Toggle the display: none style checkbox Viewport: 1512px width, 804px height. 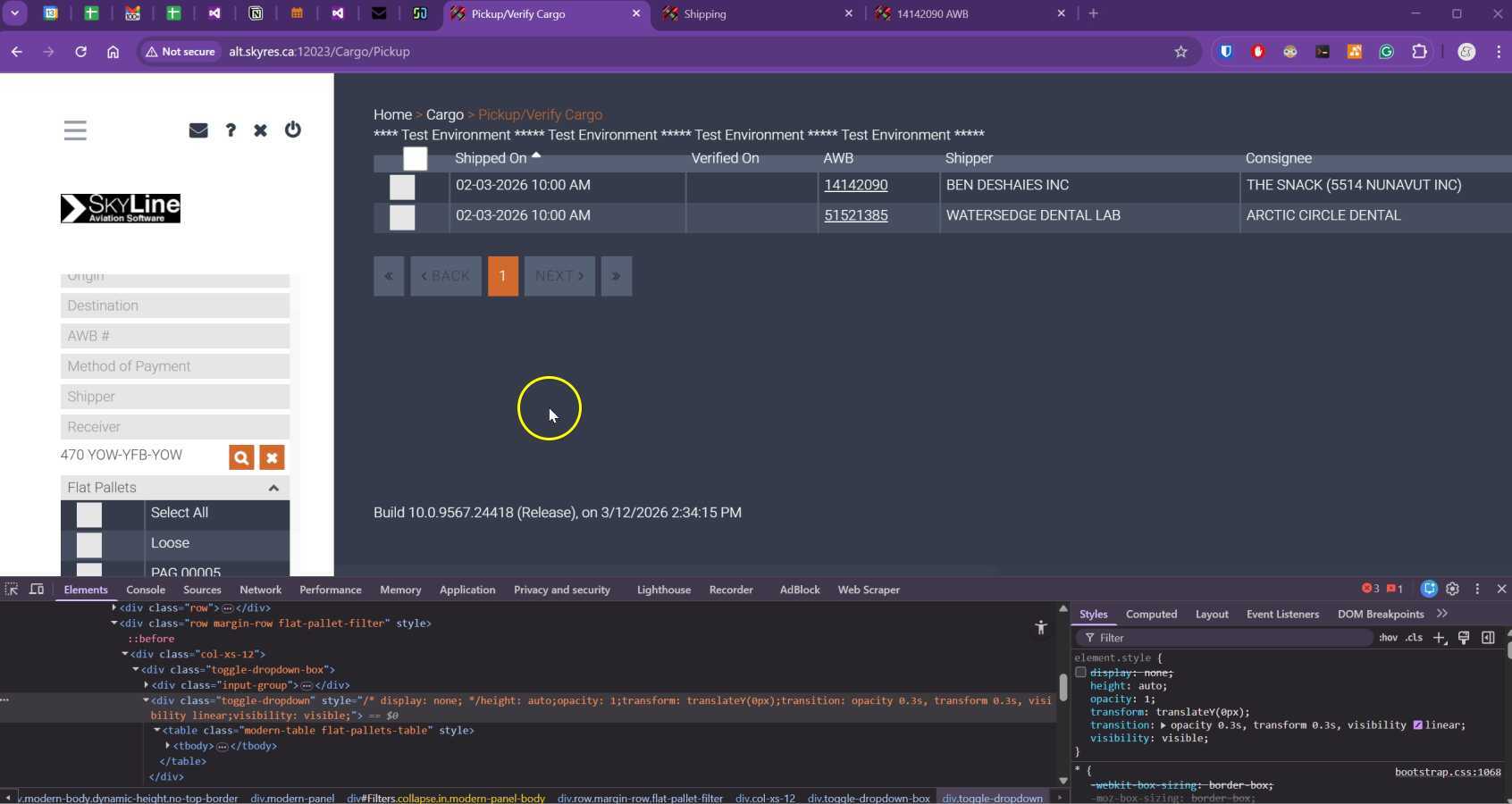tap(1080, 673)
